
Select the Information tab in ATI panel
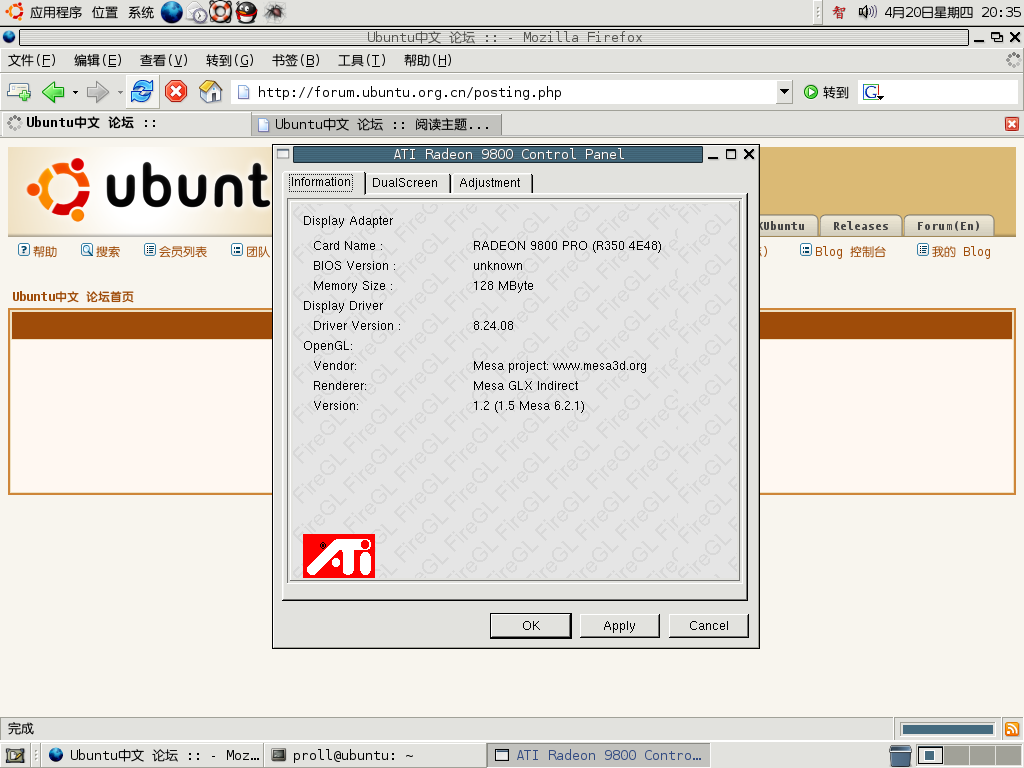(321, 182)
